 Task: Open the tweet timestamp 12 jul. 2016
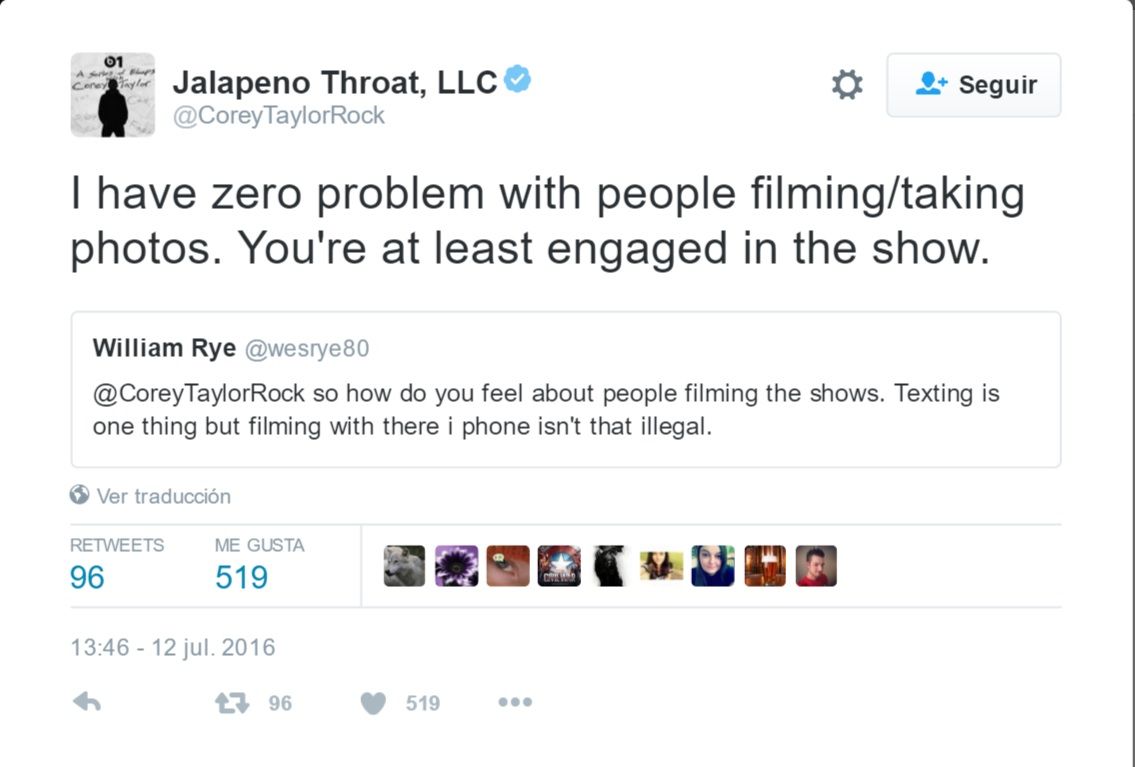pyautogui.click(x=172, y=647)
